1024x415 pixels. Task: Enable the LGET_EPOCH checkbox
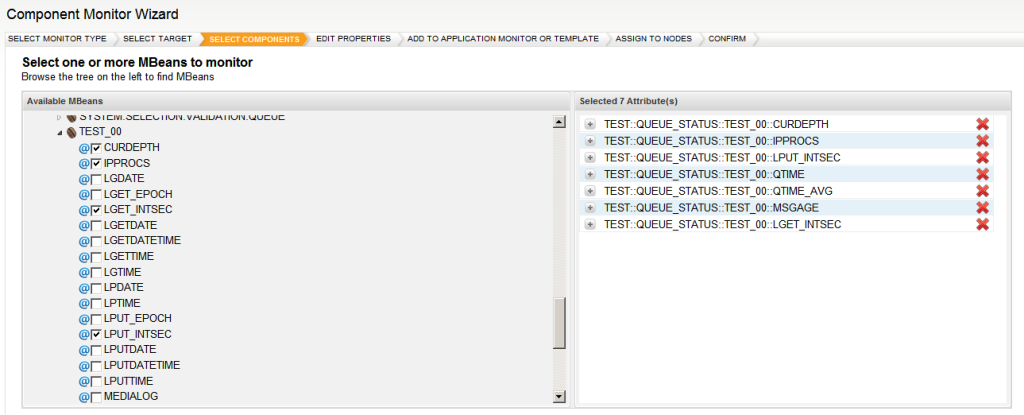tap(97, 195)
